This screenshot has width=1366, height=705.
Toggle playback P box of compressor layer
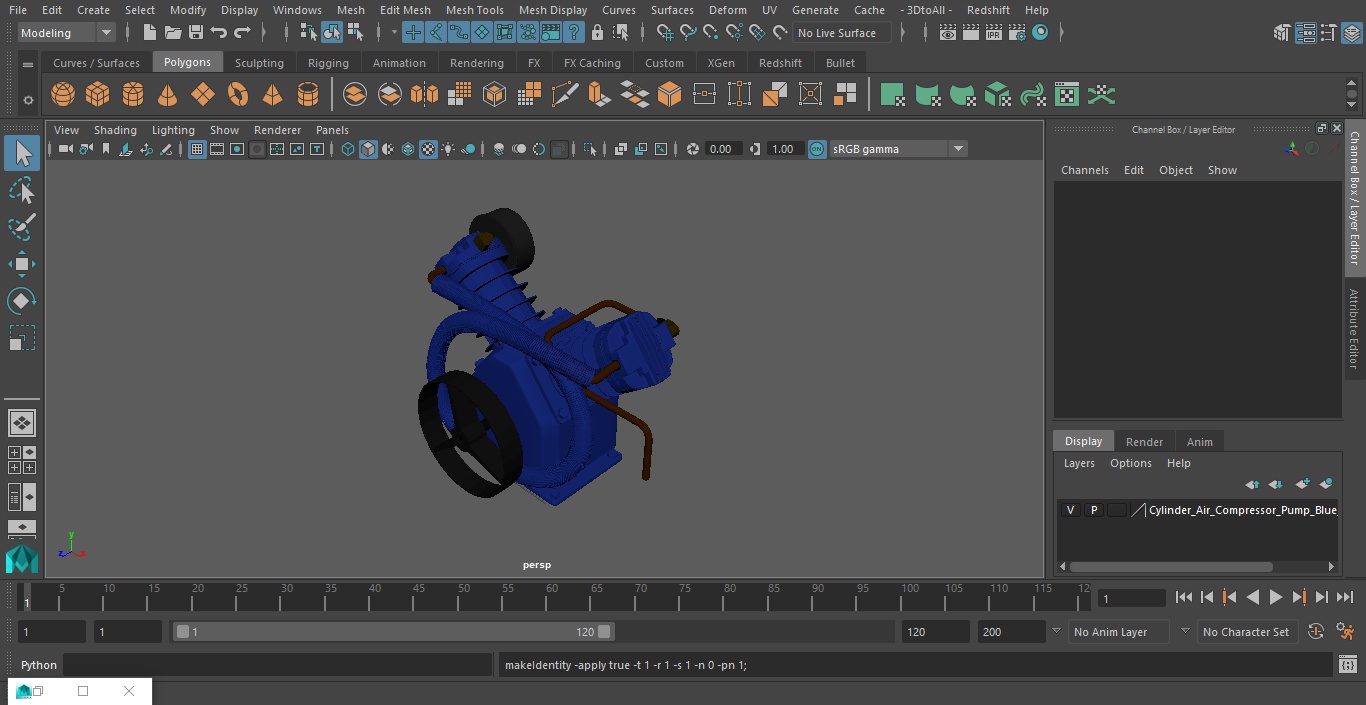pos(1094,510)
